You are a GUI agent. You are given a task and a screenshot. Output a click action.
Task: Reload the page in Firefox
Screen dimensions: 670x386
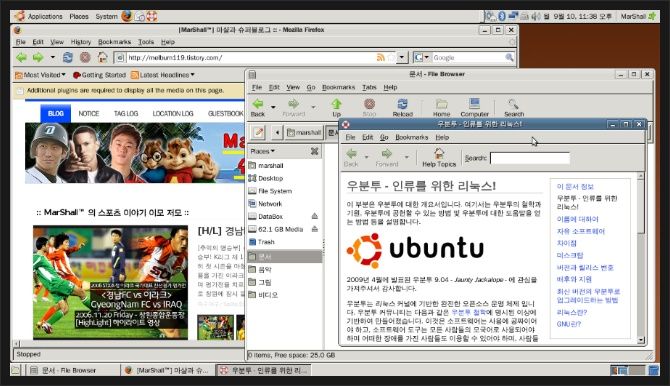68,57
